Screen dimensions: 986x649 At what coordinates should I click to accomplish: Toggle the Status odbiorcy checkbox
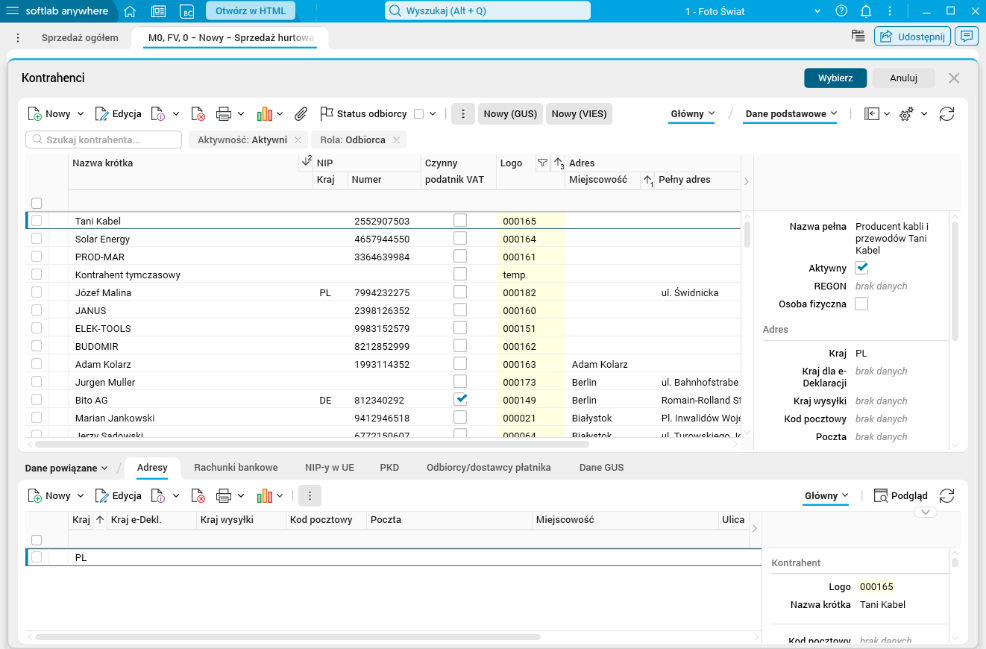click(x=419, y=114)
